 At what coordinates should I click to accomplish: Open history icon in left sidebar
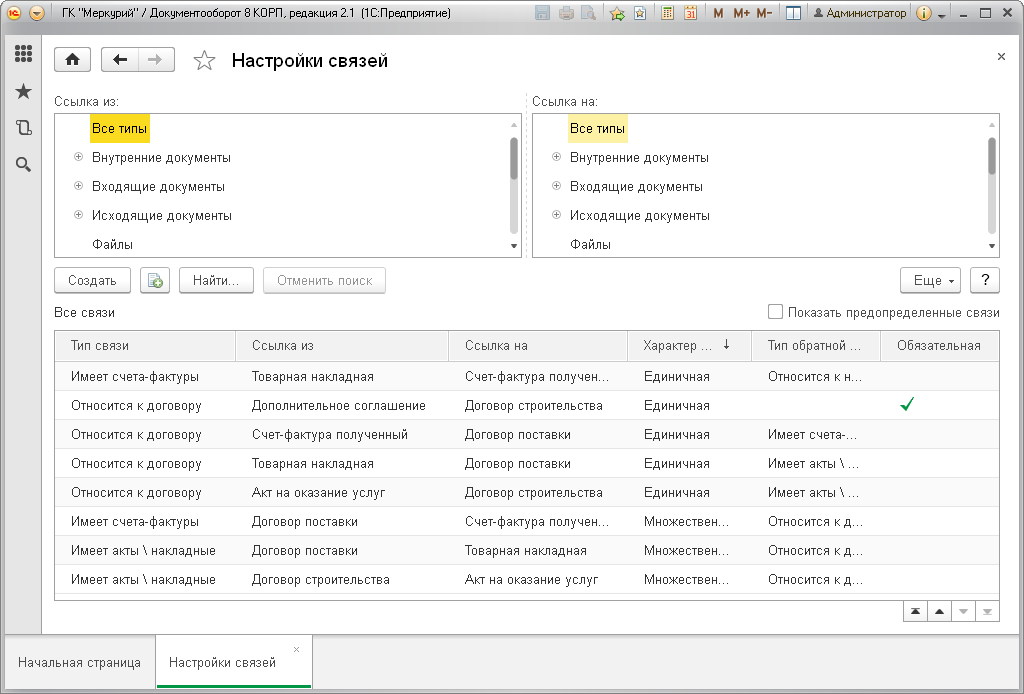pos(24,127)
